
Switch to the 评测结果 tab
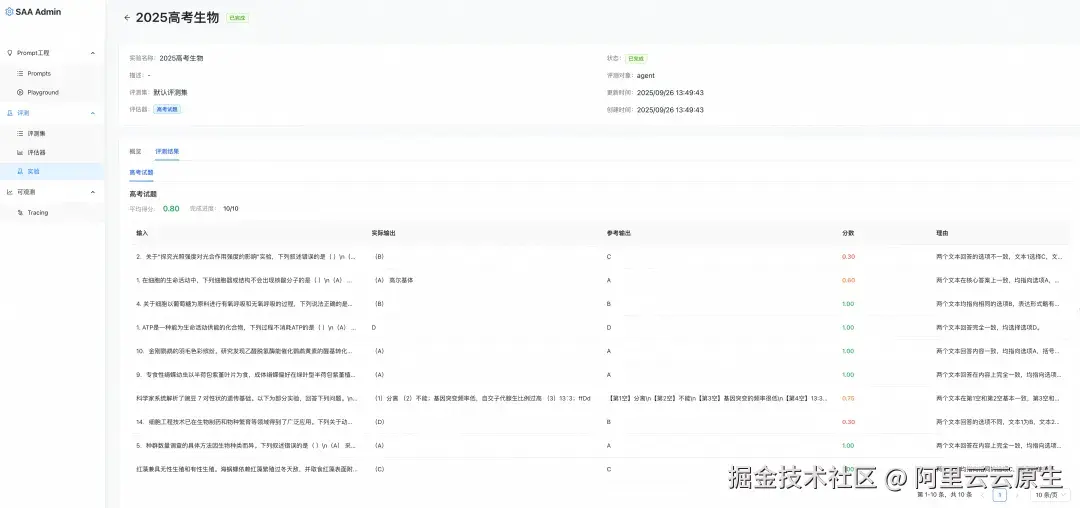[x=167, y=151]
